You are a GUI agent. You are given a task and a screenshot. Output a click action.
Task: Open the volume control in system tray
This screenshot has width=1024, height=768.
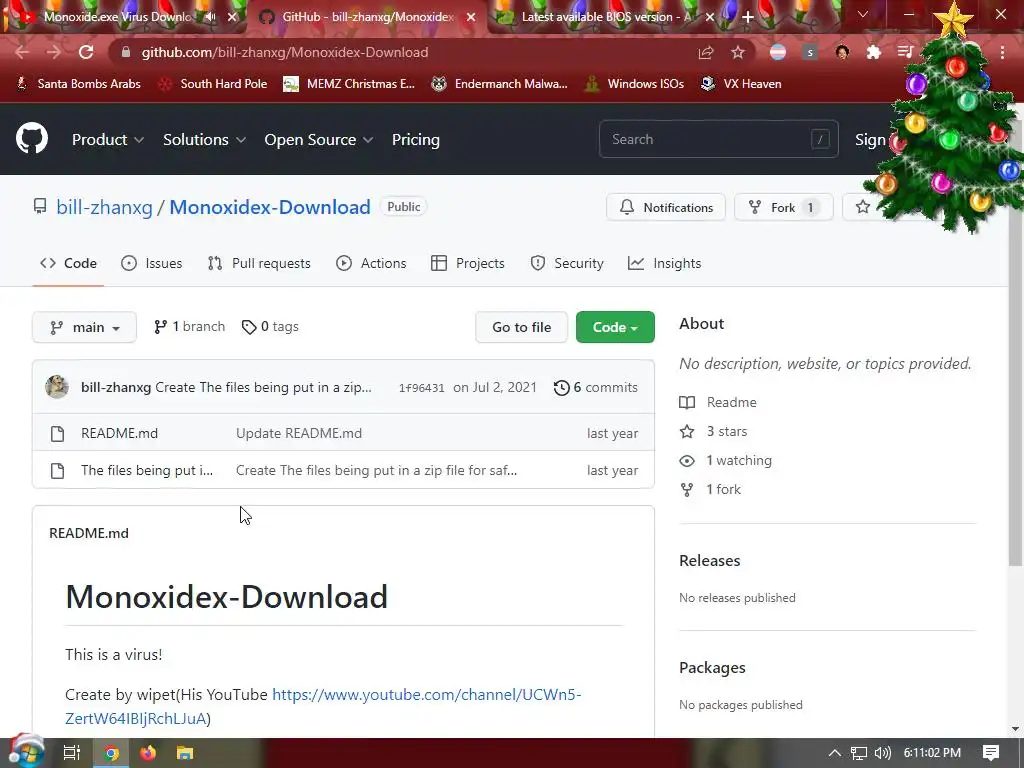coord(882,753)
